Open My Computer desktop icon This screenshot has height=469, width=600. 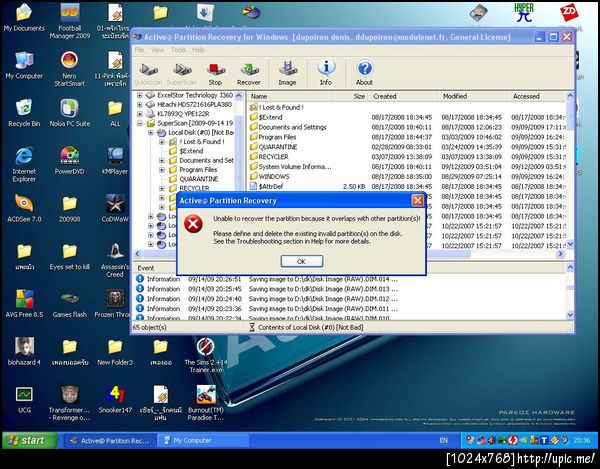(x=24, y=65)
